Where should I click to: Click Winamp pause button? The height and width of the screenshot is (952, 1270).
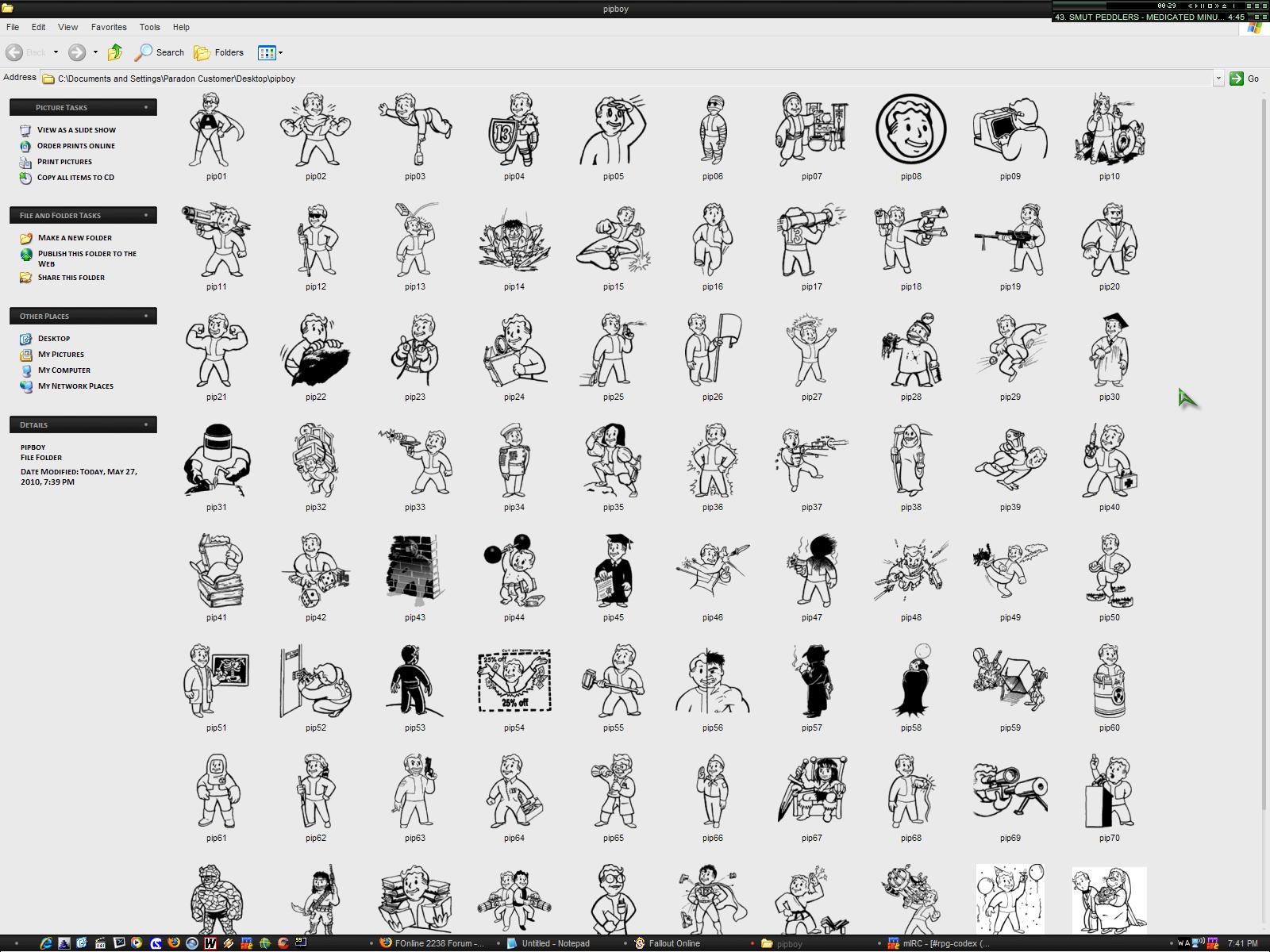click(x=1203, y=6)
